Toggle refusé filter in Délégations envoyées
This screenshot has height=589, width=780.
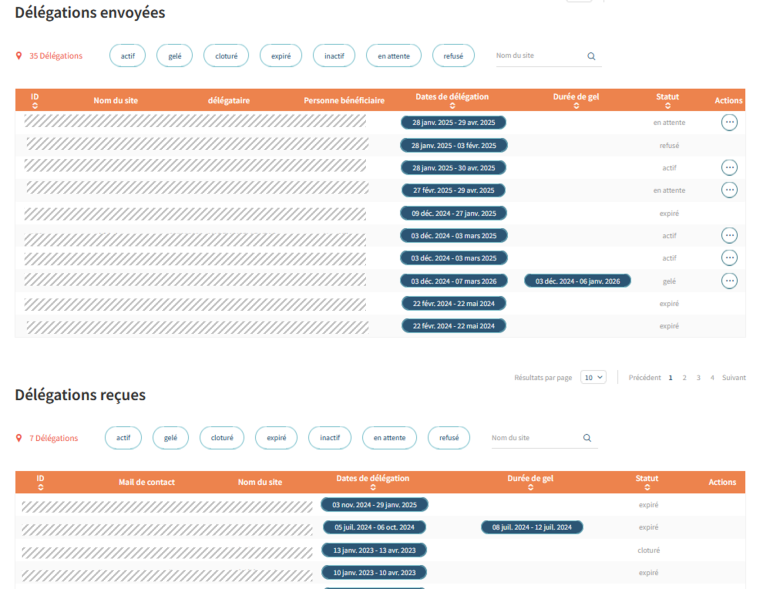453,56
